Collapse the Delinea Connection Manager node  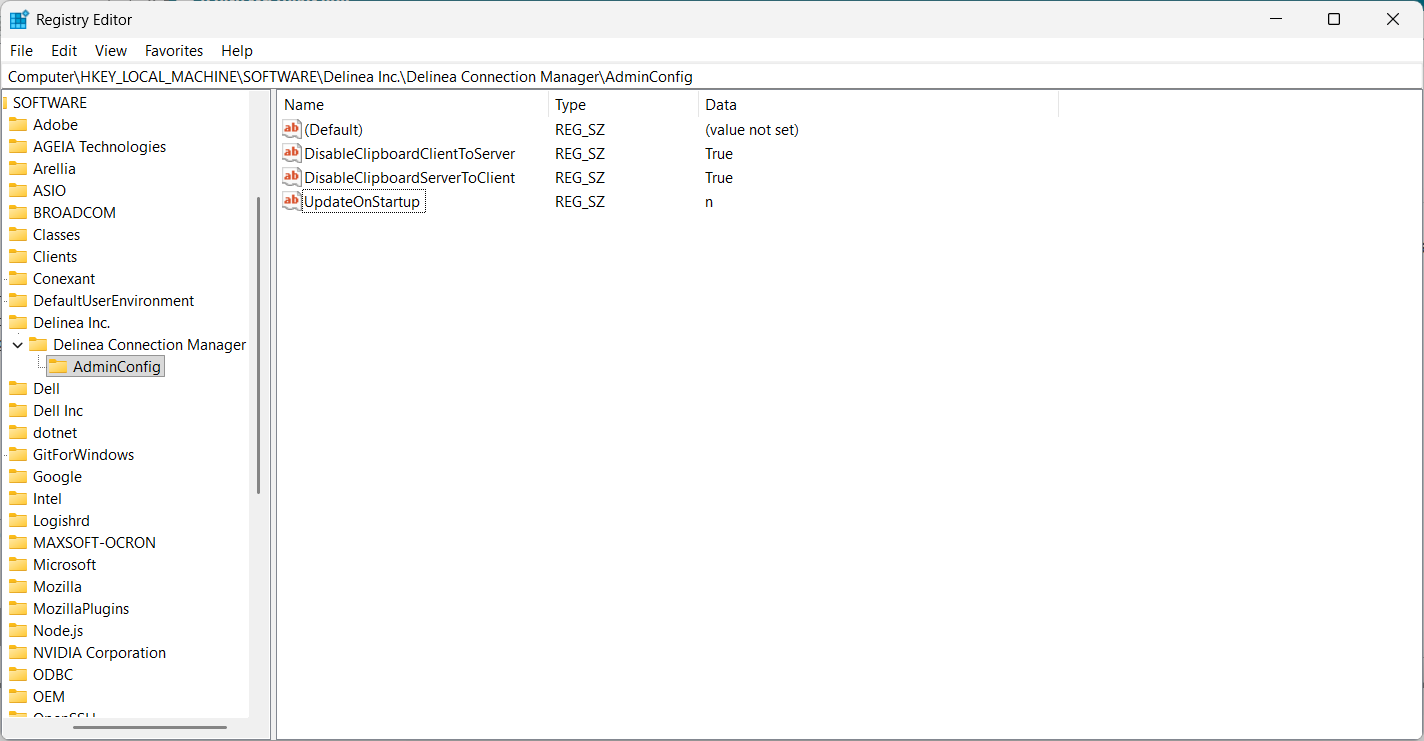[18, 345]
